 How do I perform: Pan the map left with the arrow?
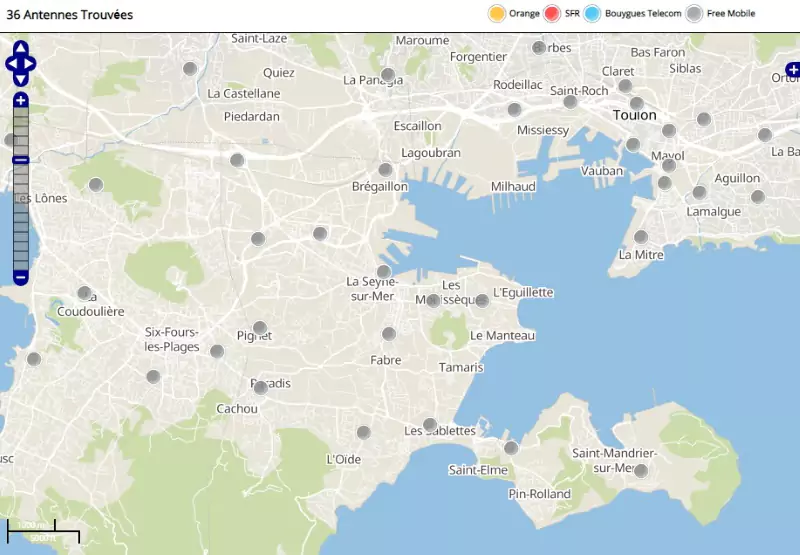pos(11,64)
